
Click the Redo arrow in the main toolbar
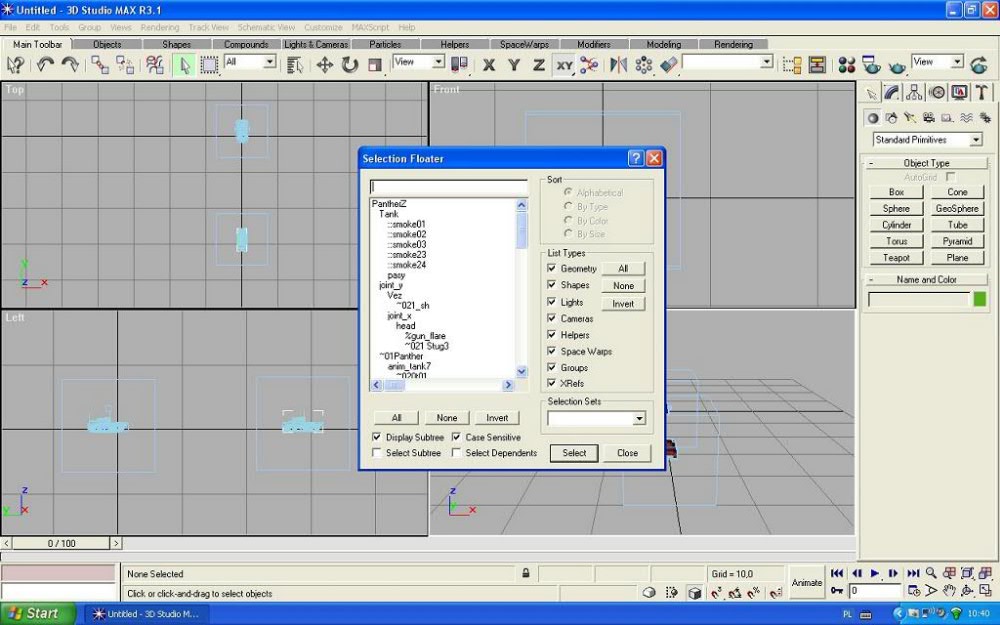pyautogui.click(x=70, y=64)
